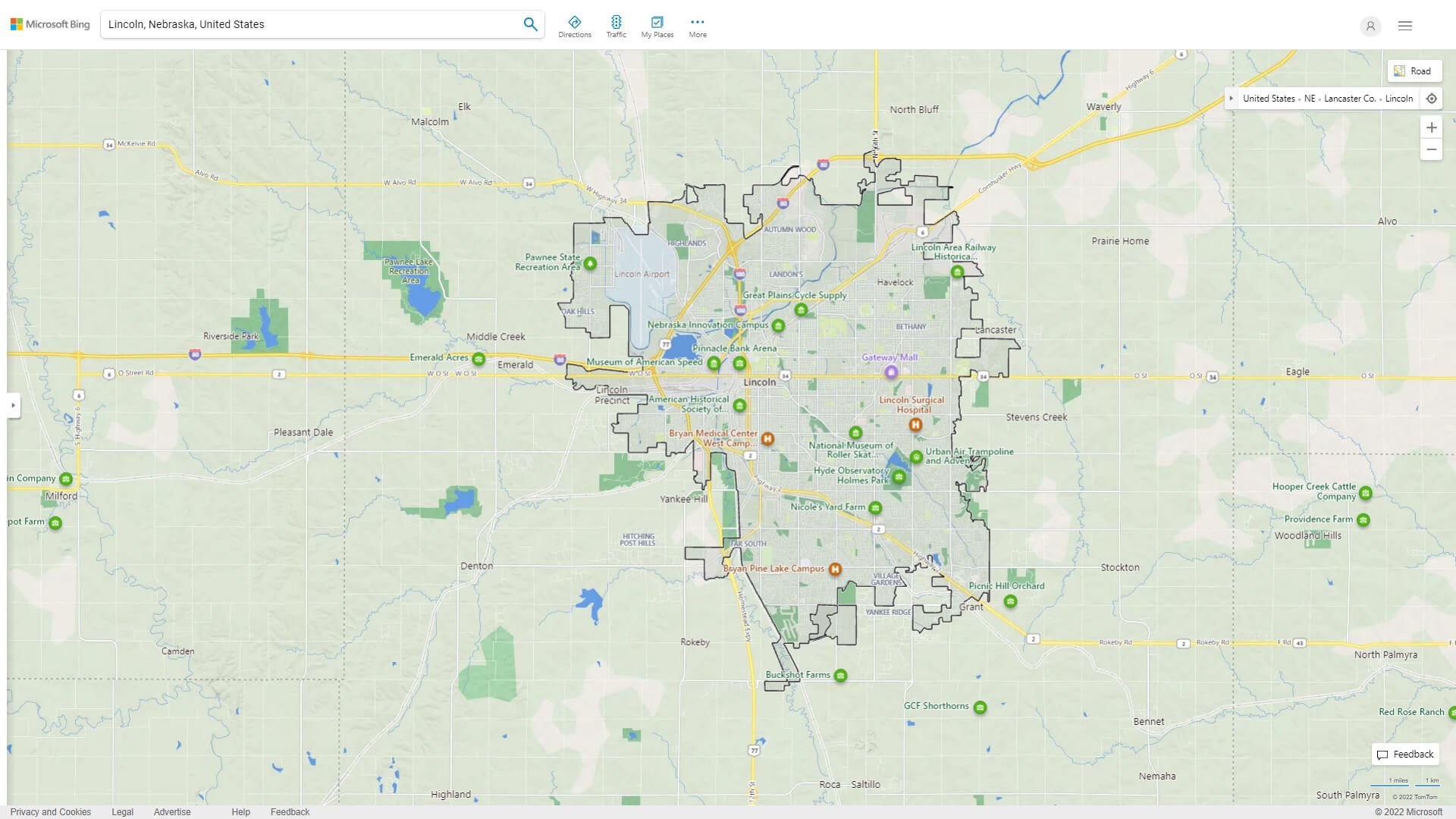Open the Road map style selector
The height and width of the screenshot is (819, 1456).
coord(1414,71)
